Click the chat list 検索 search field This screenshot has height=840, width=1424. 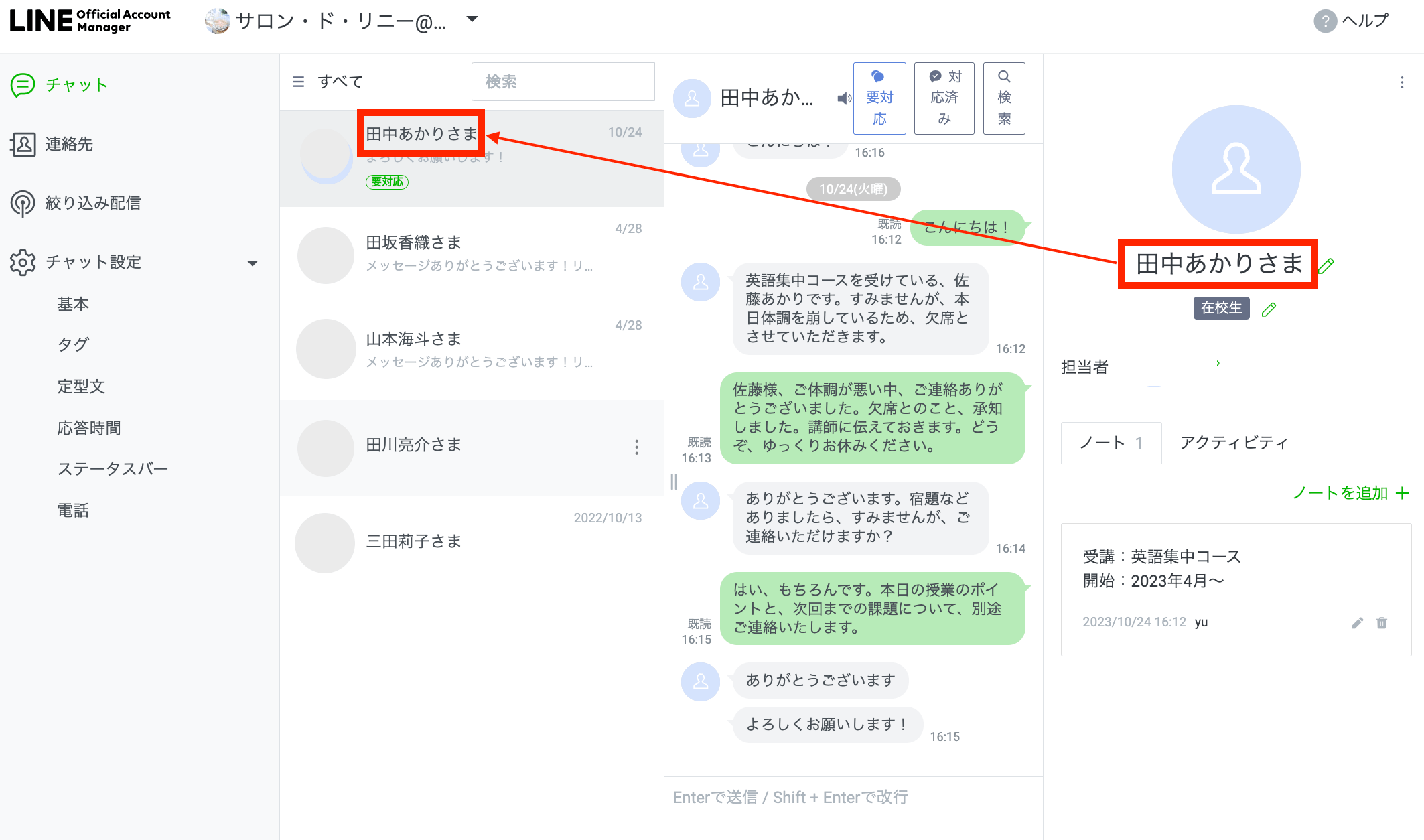563,82
